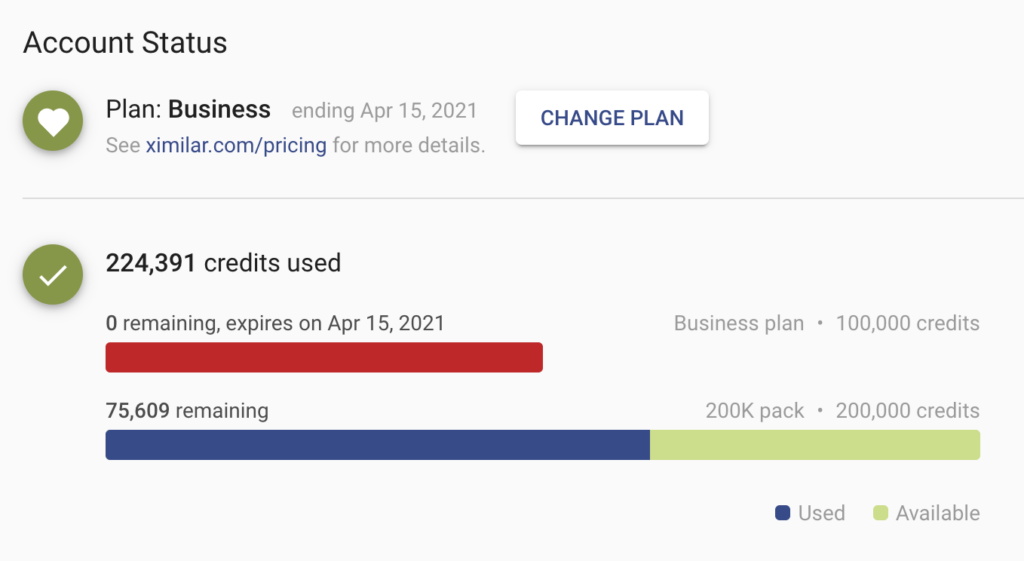Screen dimensions: 1024x561
Task: Click the 200K pack 200,000 credits label
Action: coord(842,411)
